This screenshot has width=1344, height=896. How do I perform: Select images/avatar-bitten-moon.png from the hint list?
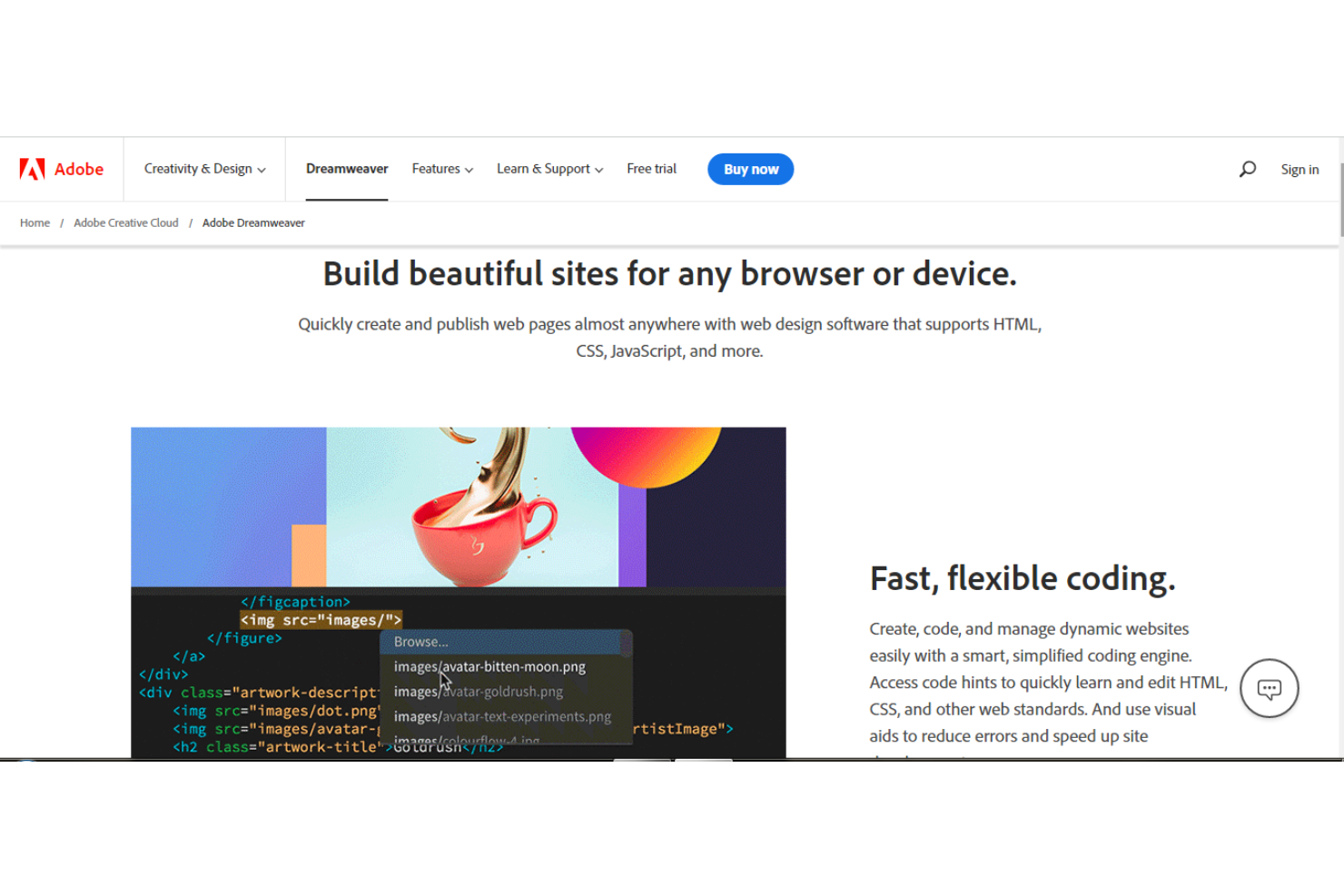[x=489, y=667]
